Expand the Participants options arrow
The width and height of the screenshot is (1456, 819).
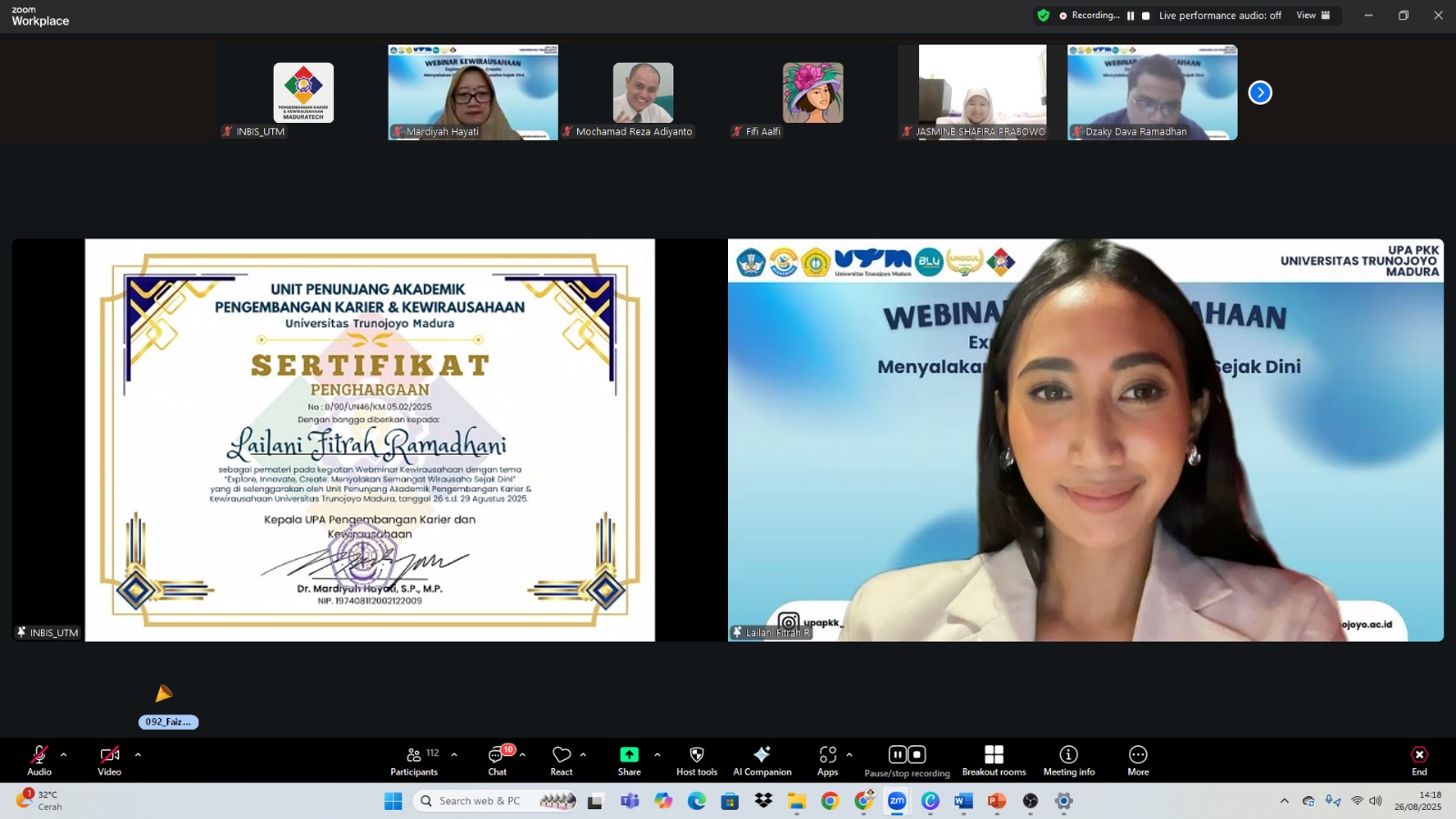point(454,754)
